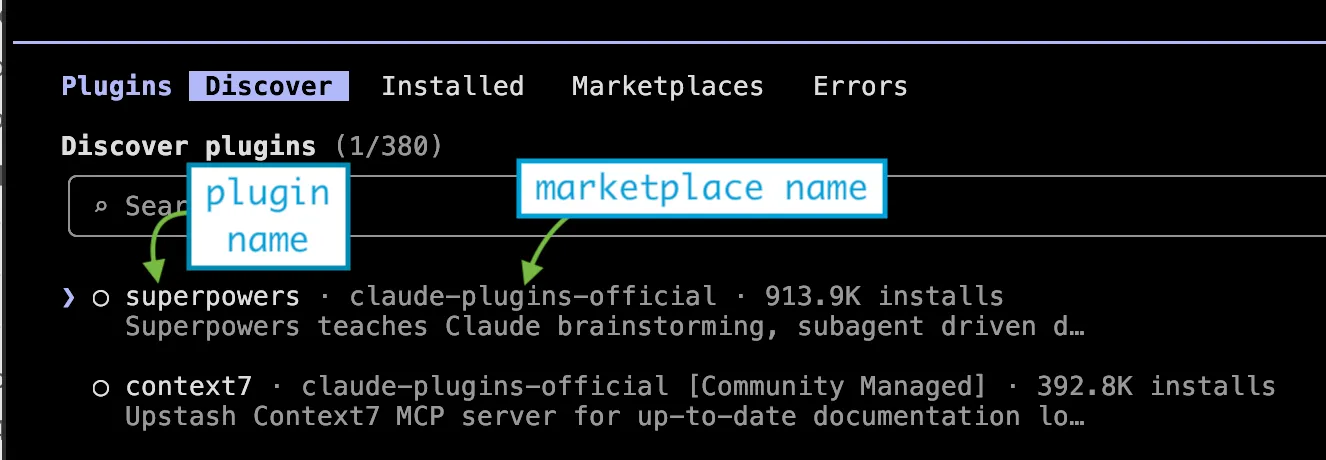Click the 'Discover plugins' heading
This screenshot has height=460, width=1326.
coord(188,147)
